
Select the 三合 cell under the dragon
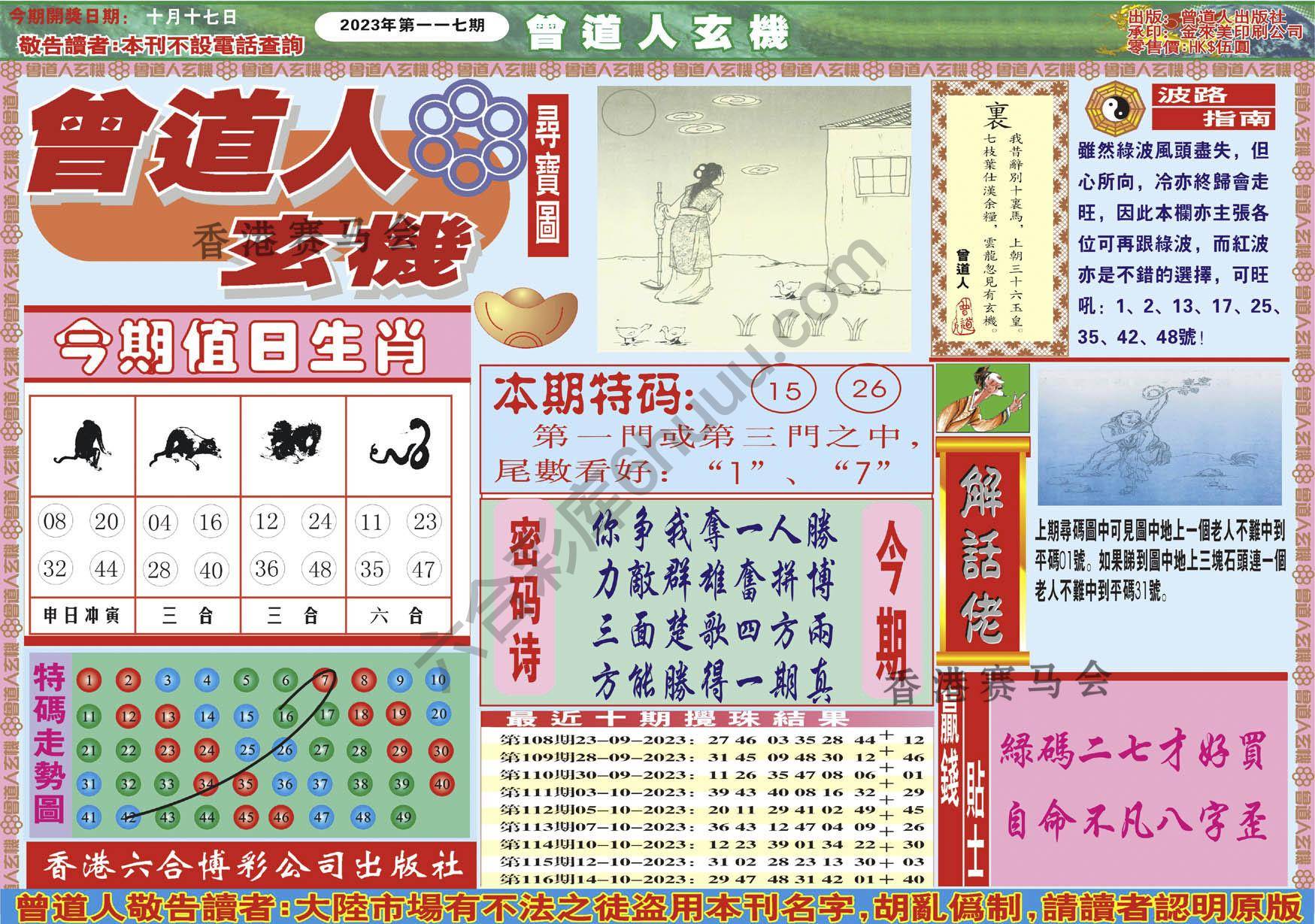293,617
